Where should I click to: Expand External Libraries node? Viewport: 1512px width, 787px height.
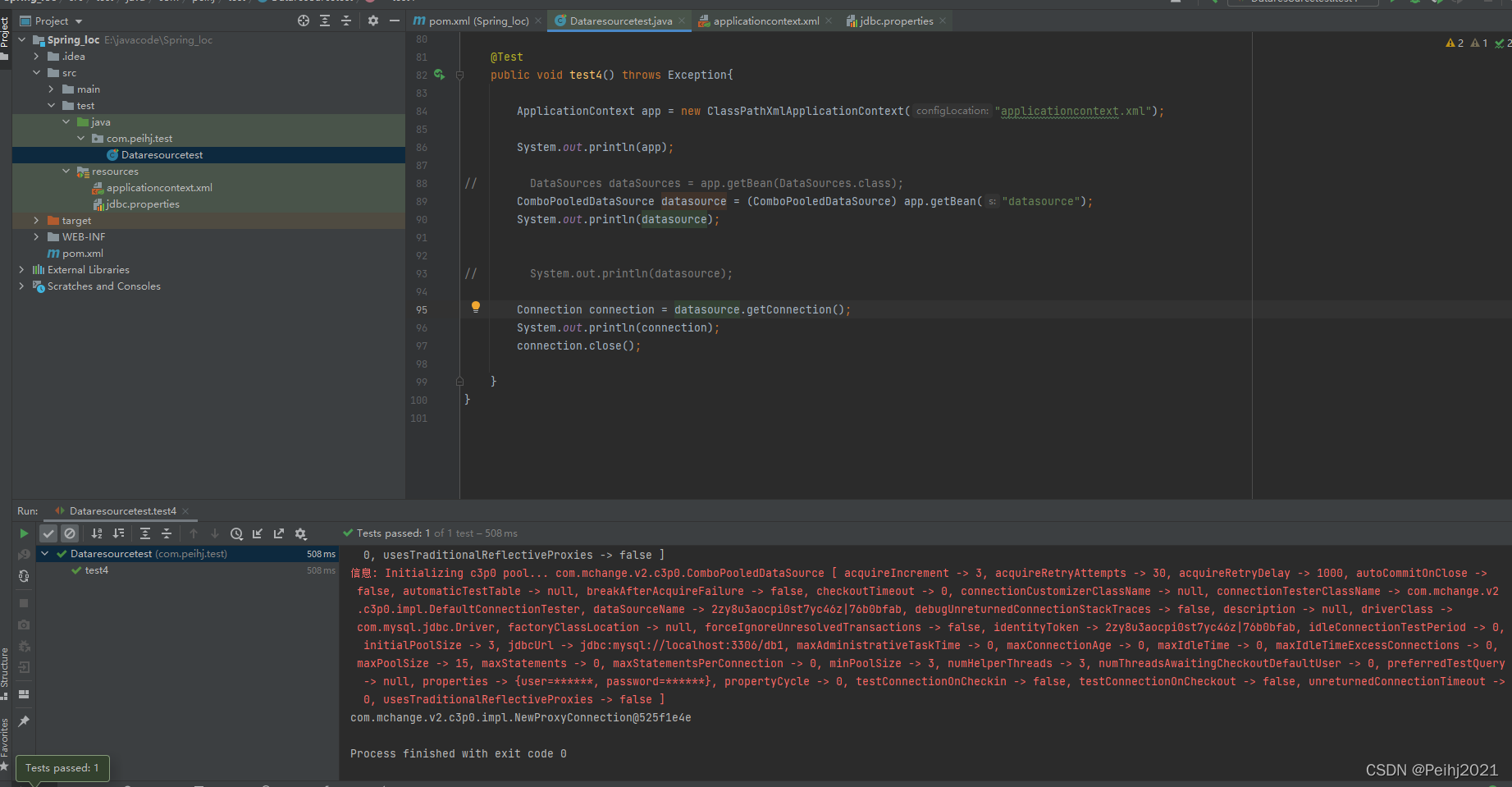tap(21, 270)
